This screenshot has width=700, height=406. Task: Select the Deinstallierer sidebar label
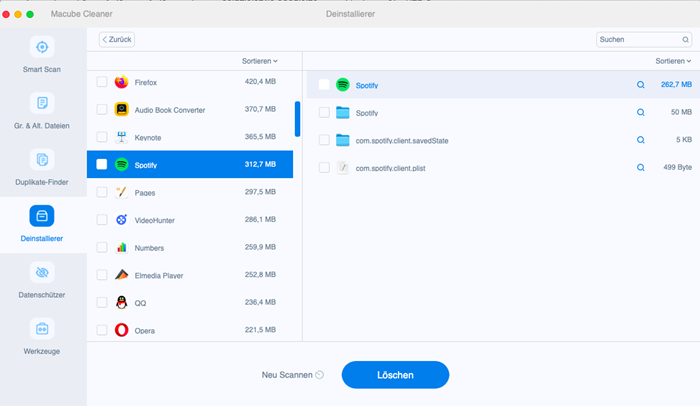pos(42,239)
